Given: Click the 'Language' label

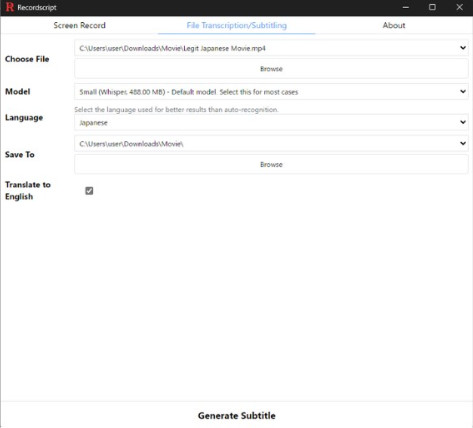Looking at the screenshot, I should [24, 118].
